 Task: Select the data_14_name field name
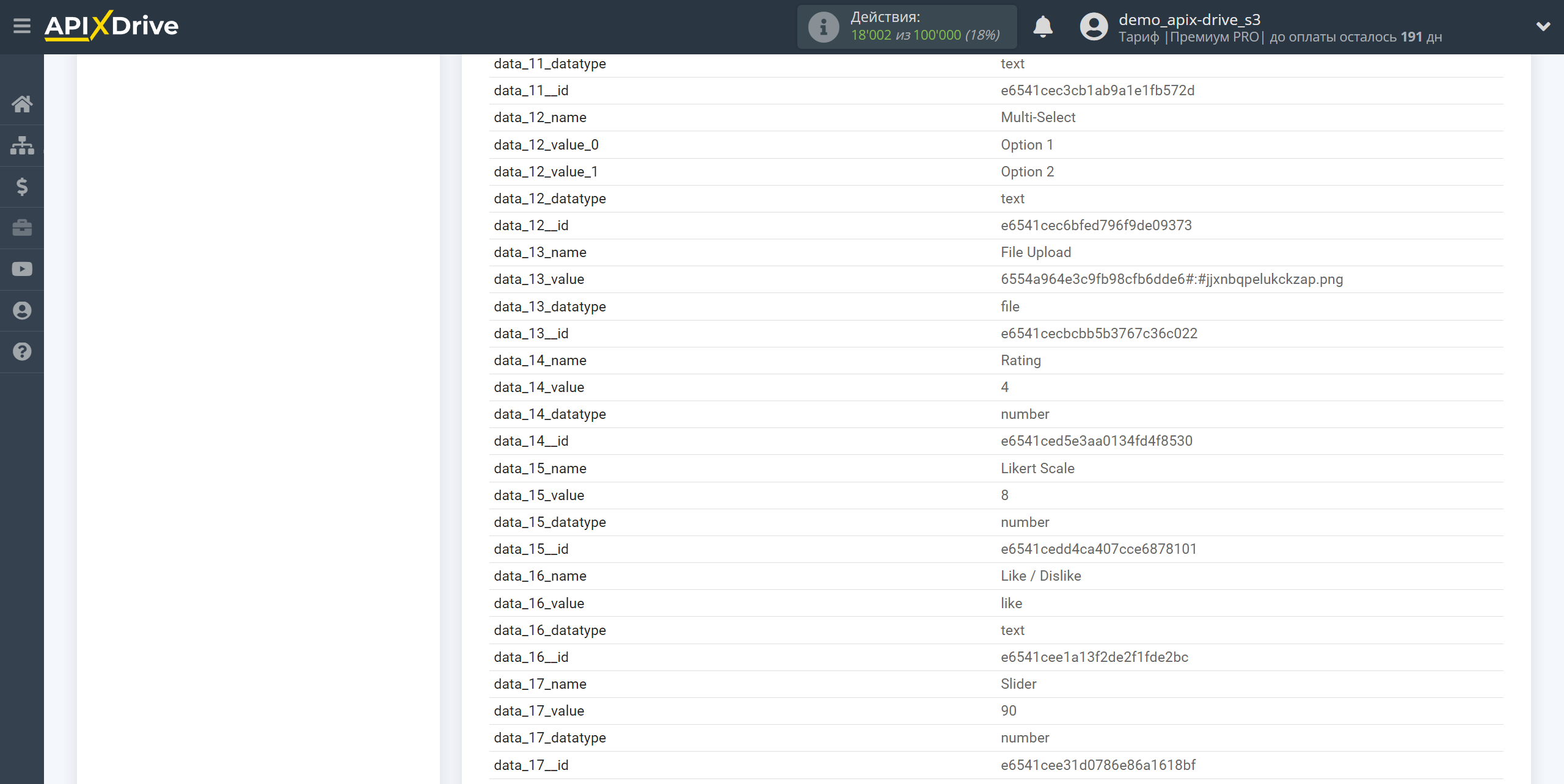[540, 360]
